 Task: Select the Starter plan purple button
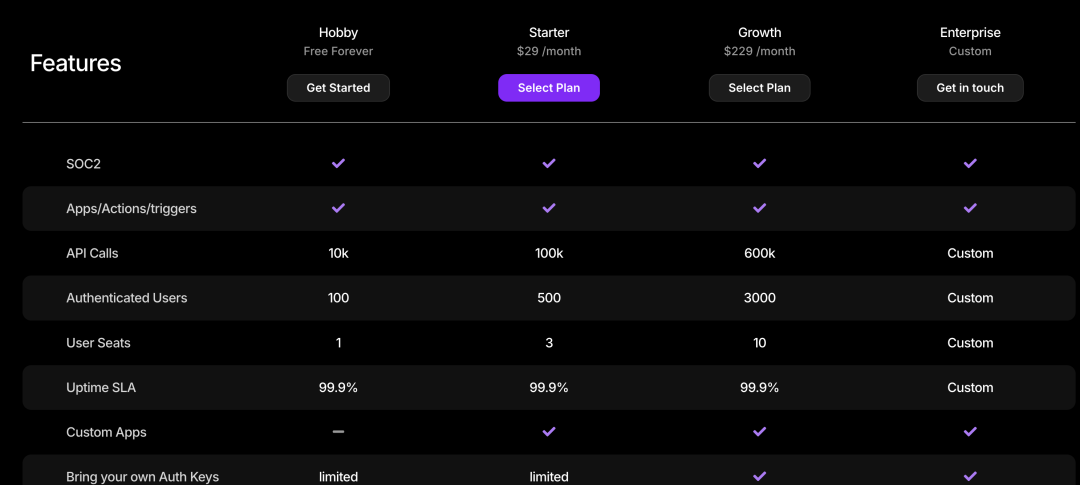point(549,88)
